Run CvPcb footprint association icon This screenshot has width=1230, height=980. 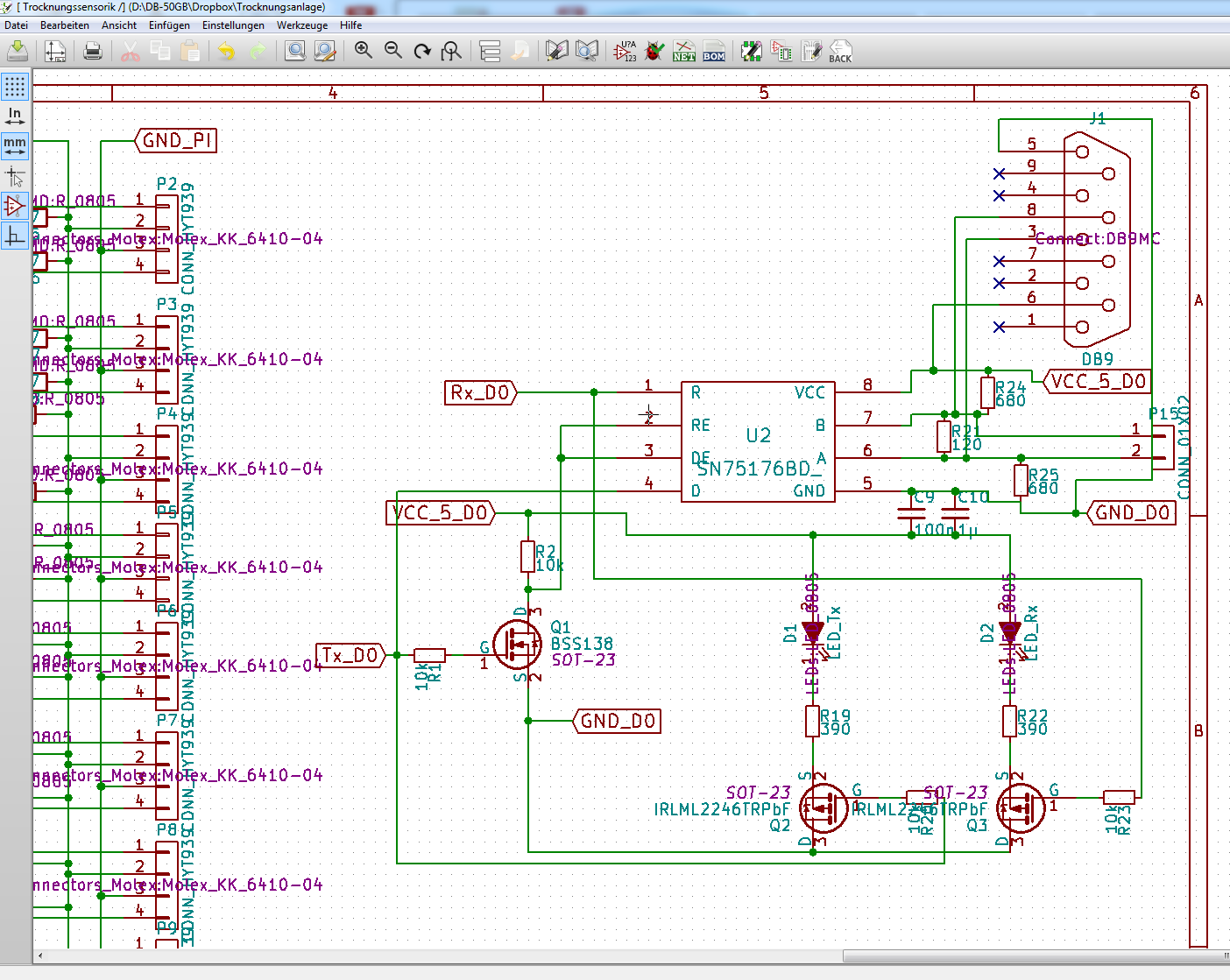(781, 51)
